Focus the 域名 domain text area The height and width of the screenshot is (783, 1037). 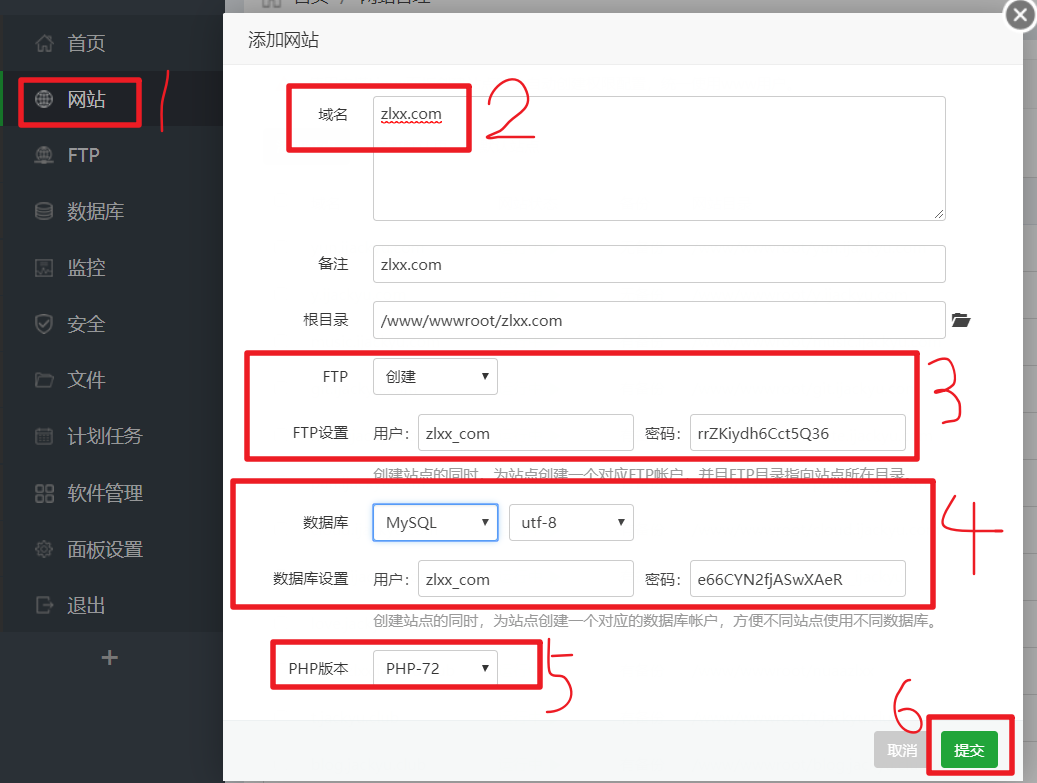(x=658, y=160)
